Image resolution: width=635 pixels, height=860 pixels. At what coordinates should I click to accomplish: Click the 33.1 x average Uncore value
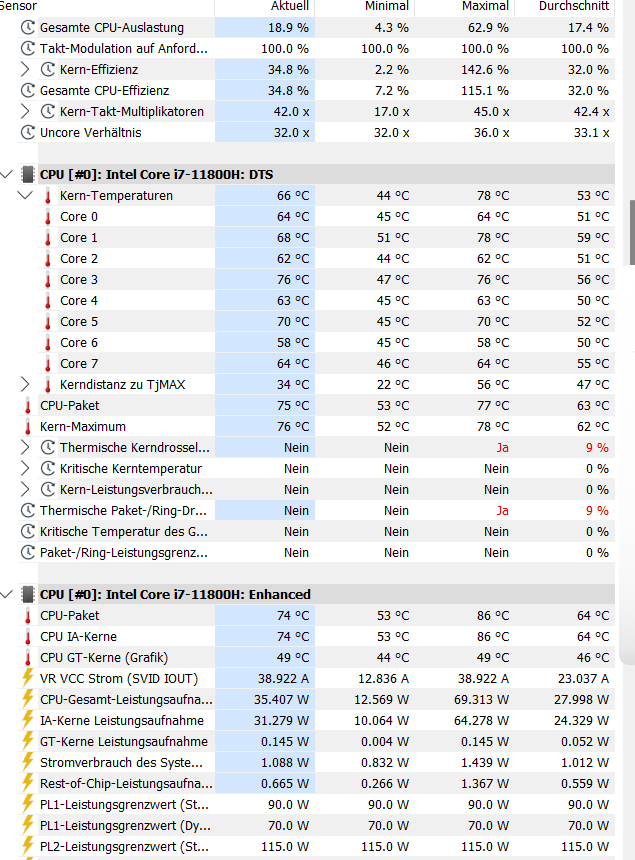click(x=588, y=132)
